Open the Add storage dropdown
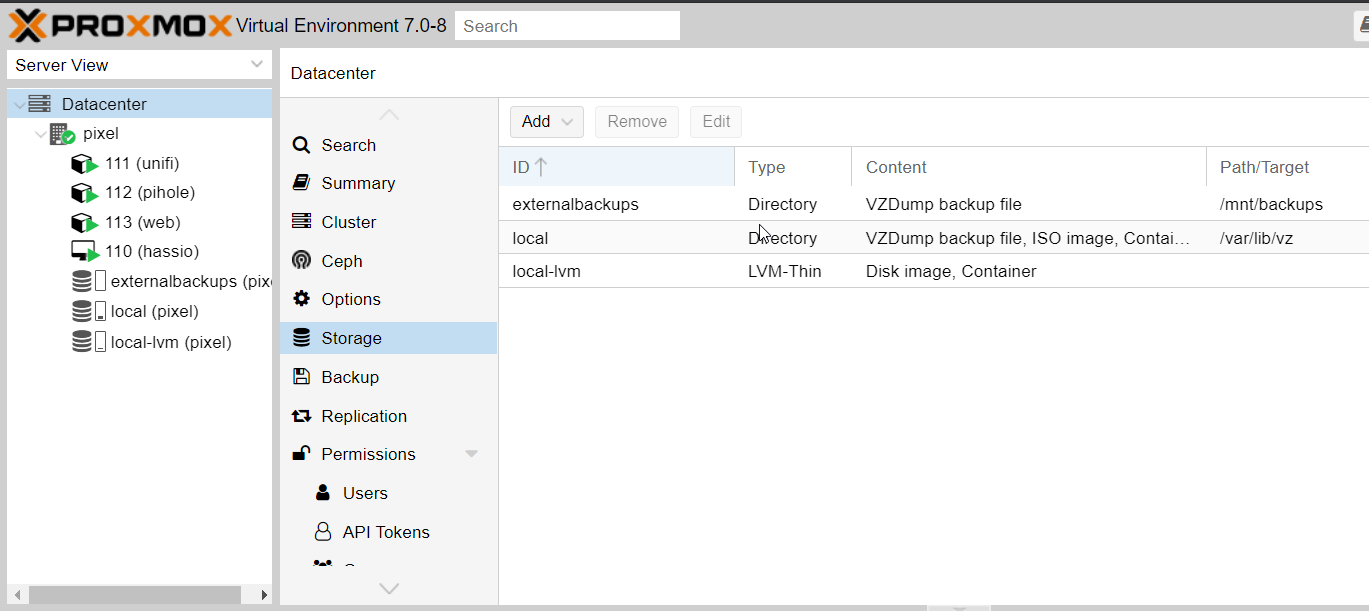This screenshot has height=611, width=1369. (x=547, y=122)
